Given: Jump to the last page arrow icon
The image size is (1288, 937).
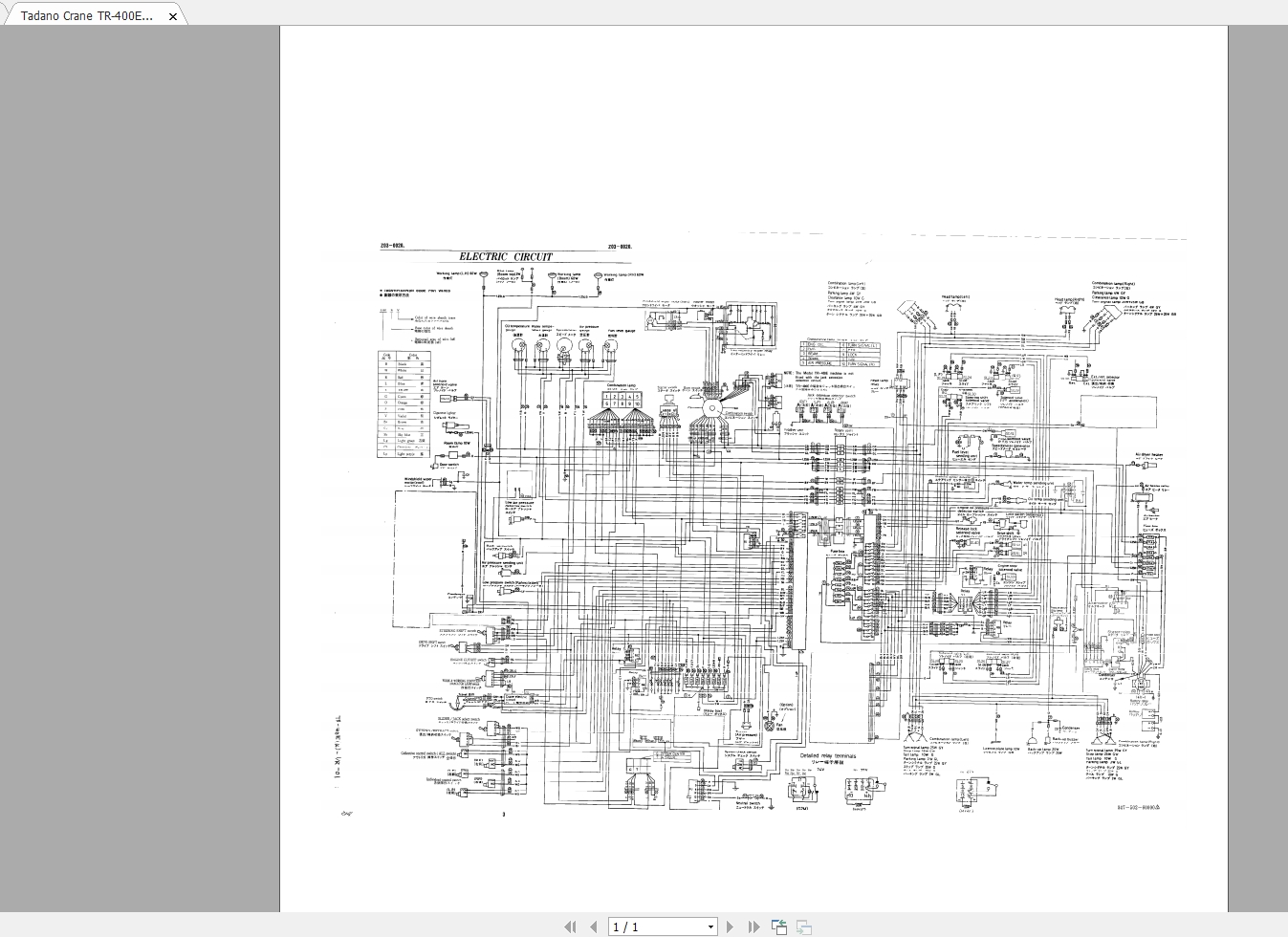Looking at the screenshot, I should [x=754, y=926].
